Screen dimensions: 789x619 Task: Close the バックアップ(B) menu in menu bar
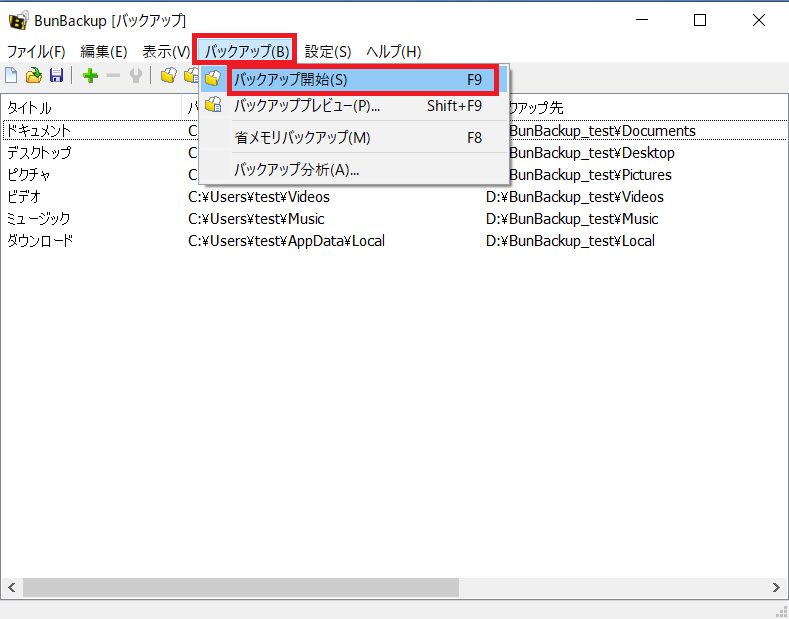tap(247, 51)
